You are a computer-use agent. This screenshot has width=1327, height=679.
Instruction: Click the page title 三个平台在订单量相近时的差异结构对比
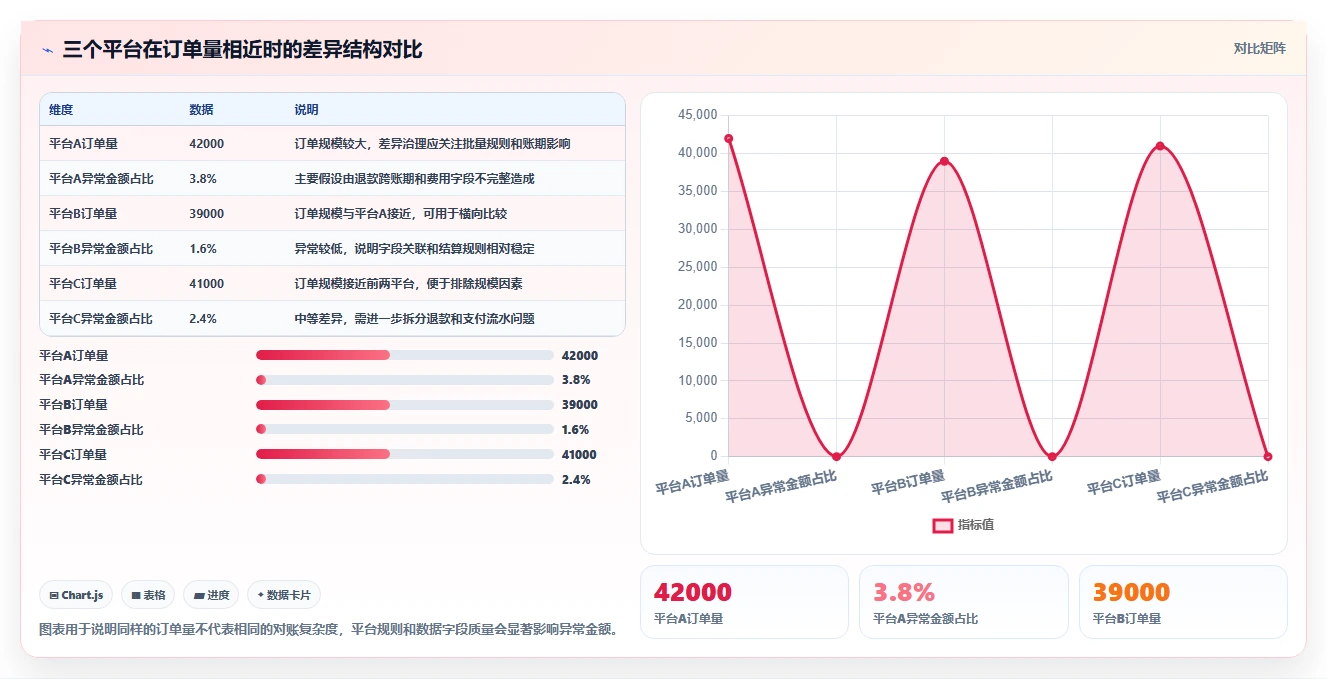[x=242, y=49]
